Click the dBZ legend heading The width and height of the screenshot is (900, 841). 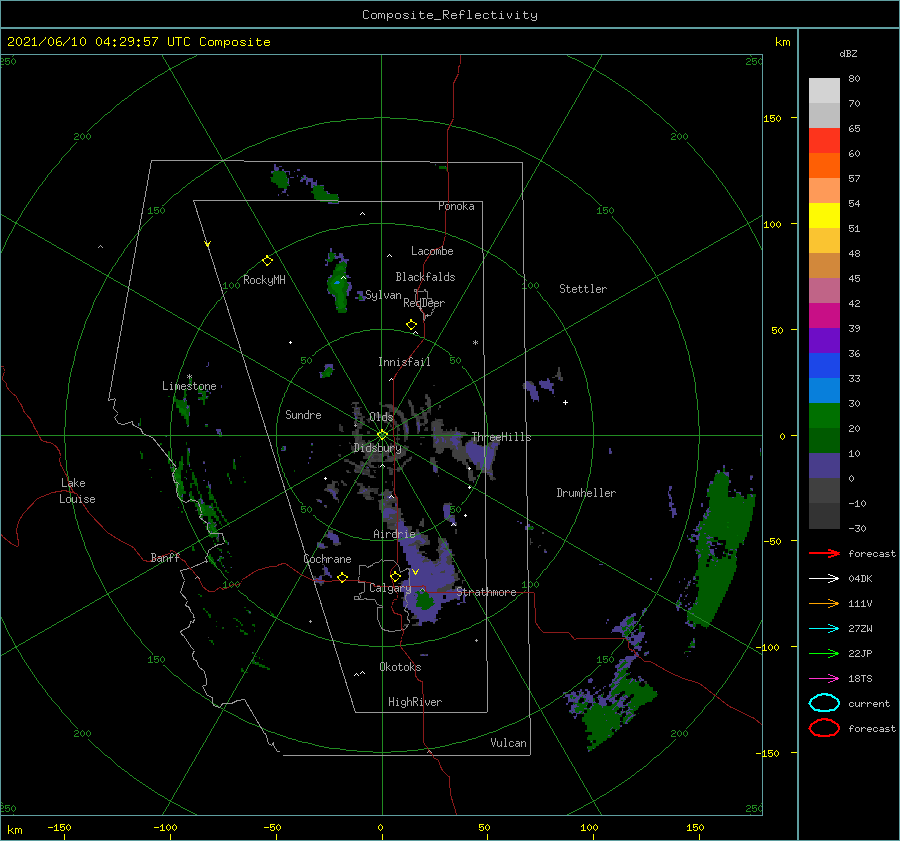coord(848,53)
